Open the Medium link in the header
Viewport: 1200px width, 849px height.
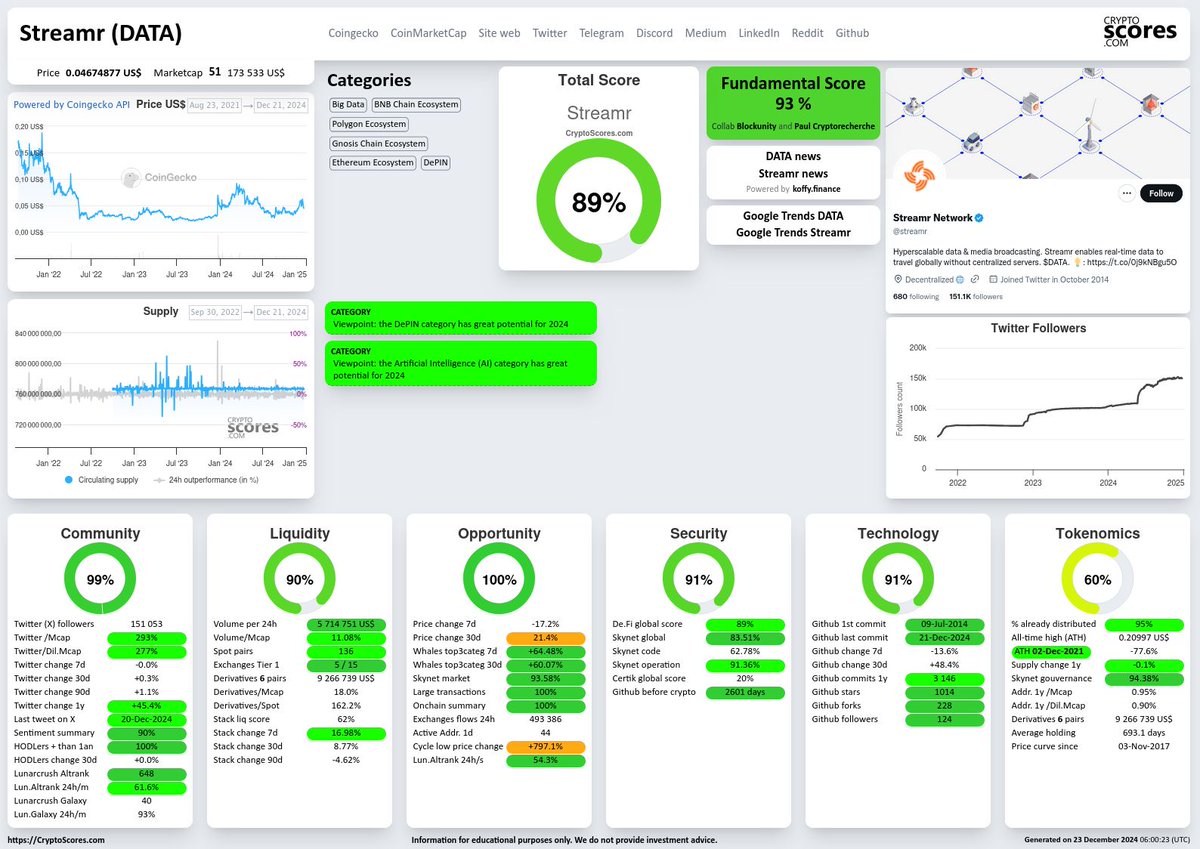click(705, 33)
